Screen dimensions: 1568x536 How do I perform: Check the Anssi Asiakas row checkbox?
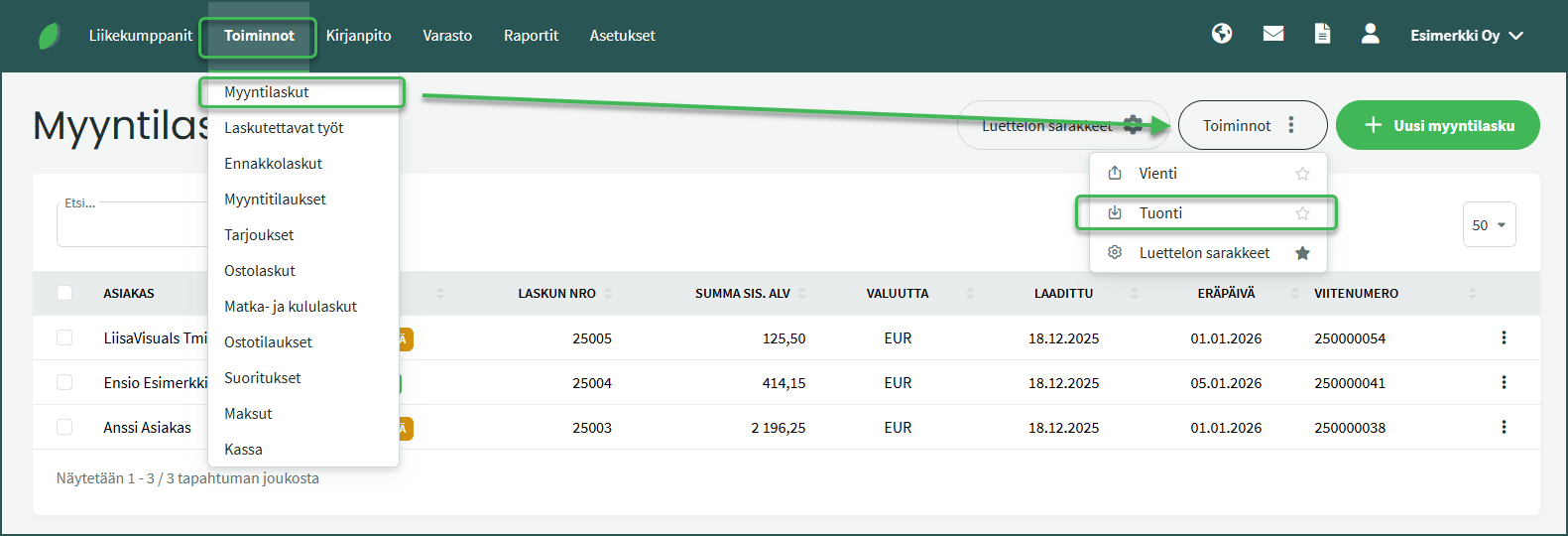point(64,427)
